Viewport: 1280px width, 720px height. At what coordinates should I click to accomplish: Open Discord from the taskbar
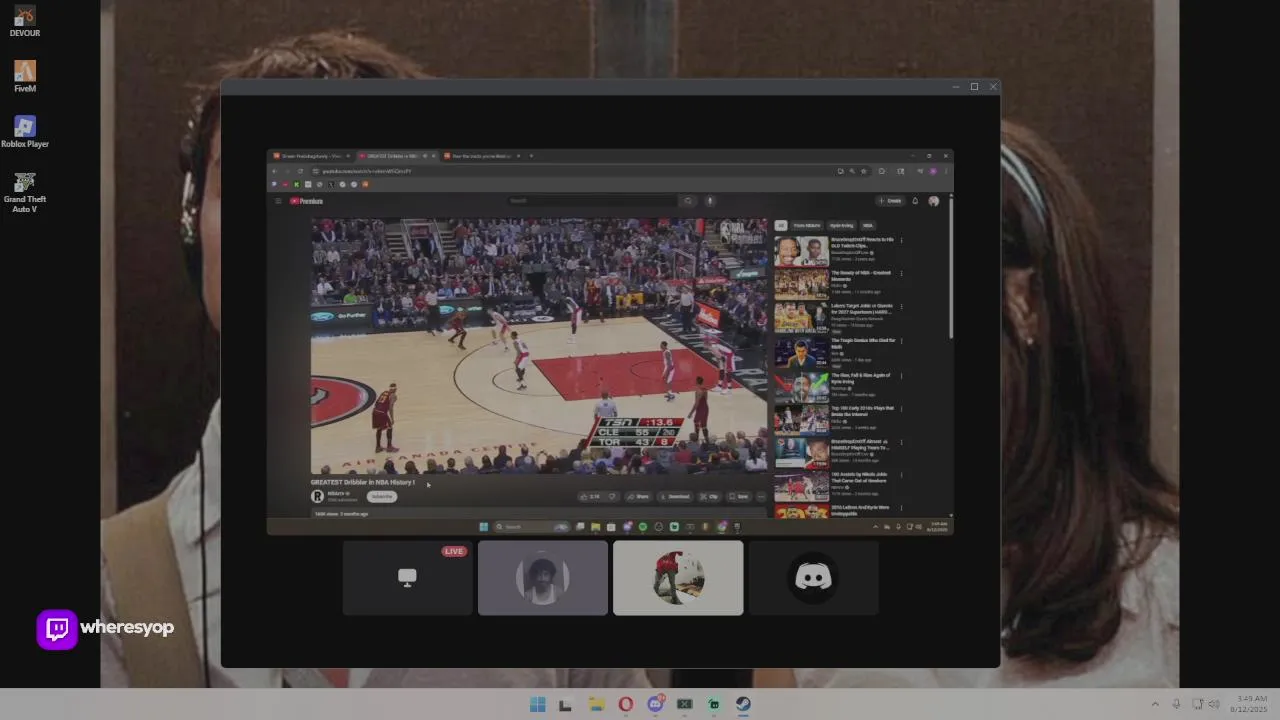[655, 704]
